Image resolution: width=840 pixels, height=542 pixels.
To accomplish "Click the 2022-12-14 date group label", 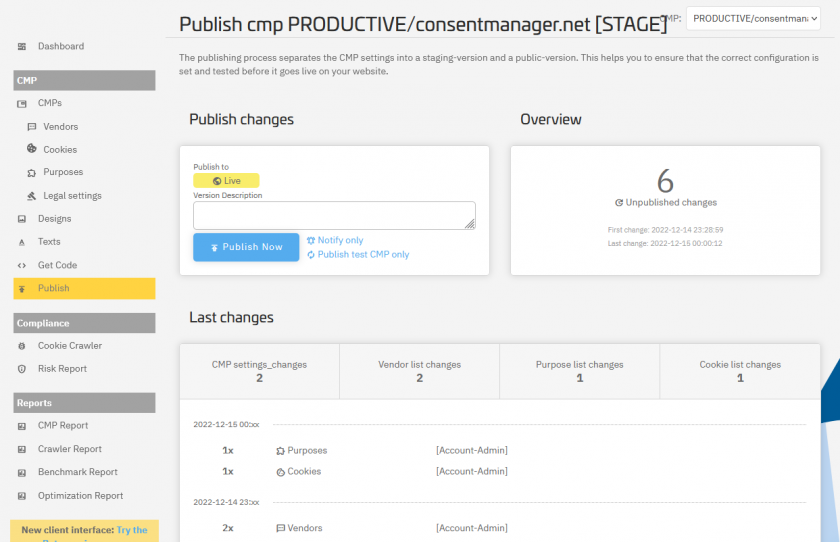I will [x=226, y=502].
